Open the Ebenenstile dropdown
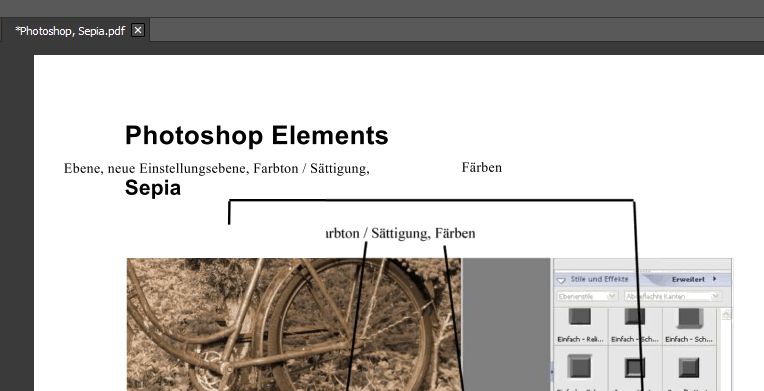764x391 pixels. (x=588, y=296)
